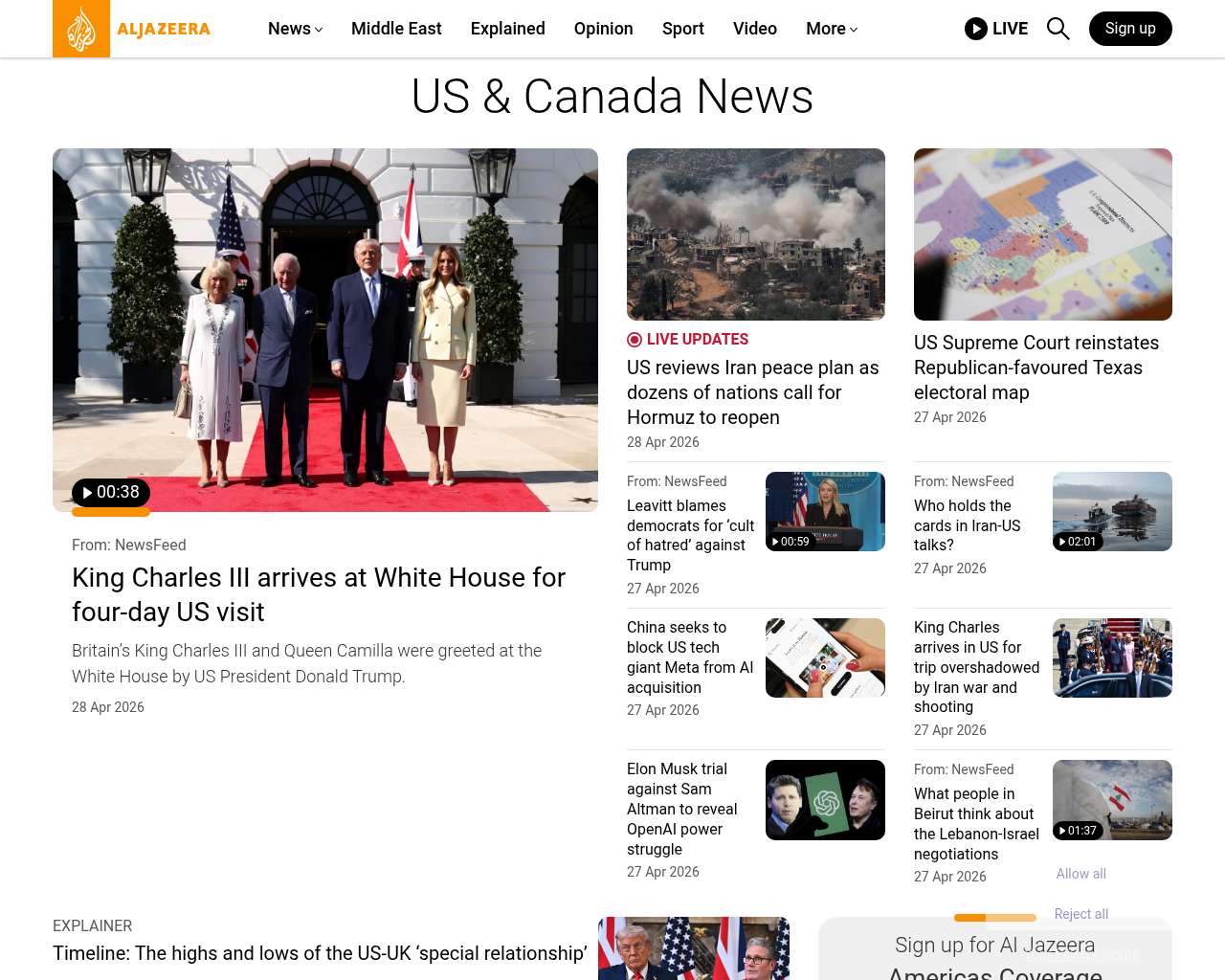This screenshot has height=980, width=1225.
Task: Click Reject all cookies
Action: (x=1080, y=914)
